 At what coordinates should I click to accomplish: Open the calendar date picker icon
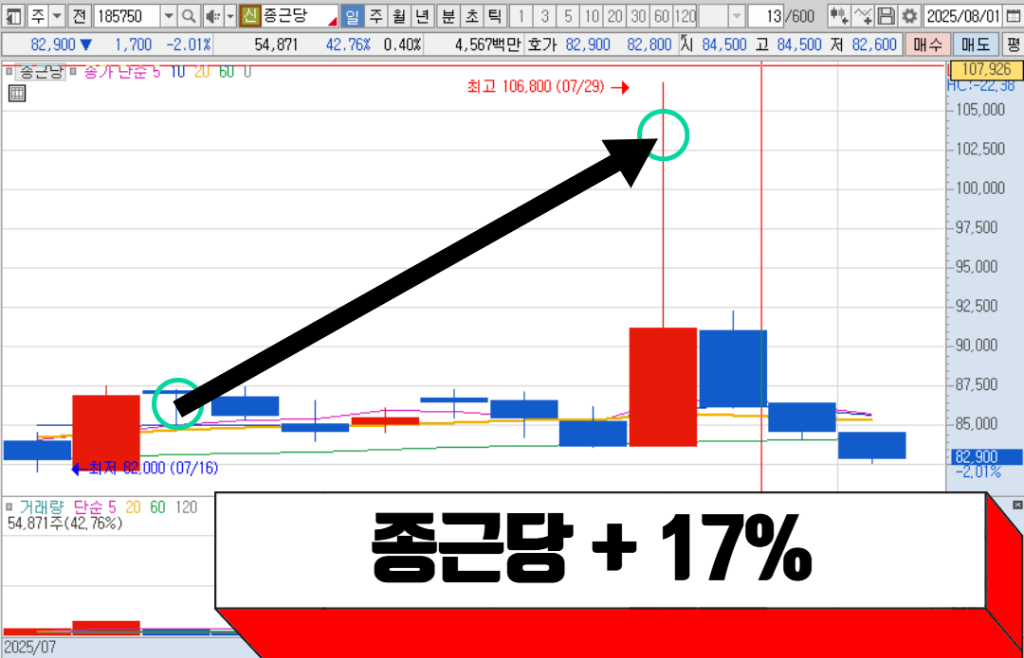tap(1012, 16)
